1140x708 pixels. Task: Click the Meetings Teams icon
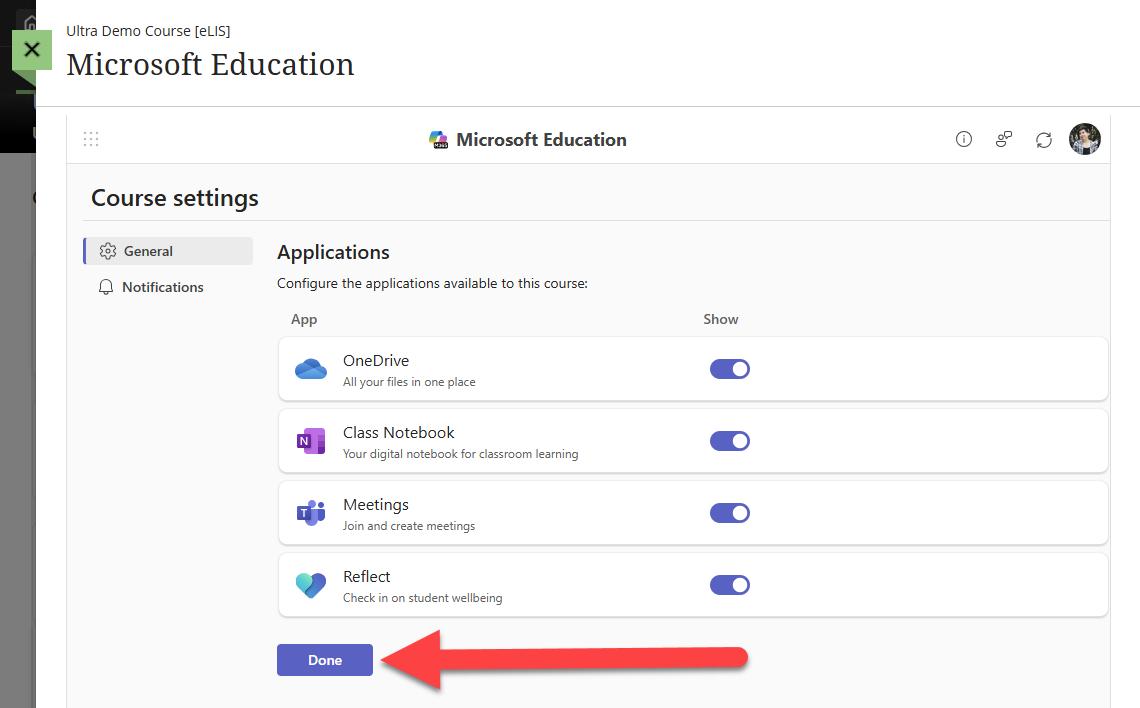(310, 513)
